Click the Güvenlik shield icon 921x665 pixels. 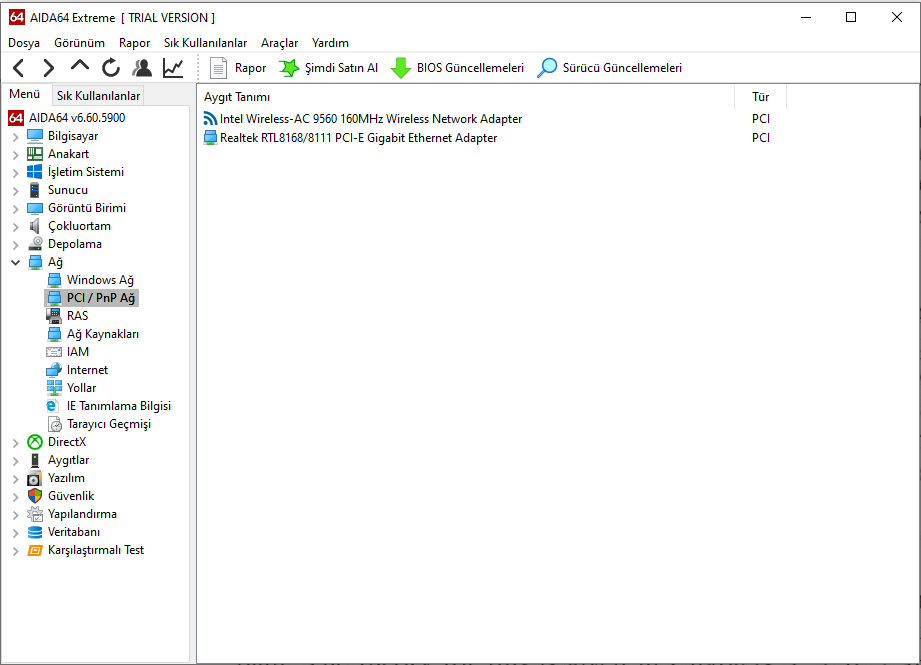tap(35, 496)
